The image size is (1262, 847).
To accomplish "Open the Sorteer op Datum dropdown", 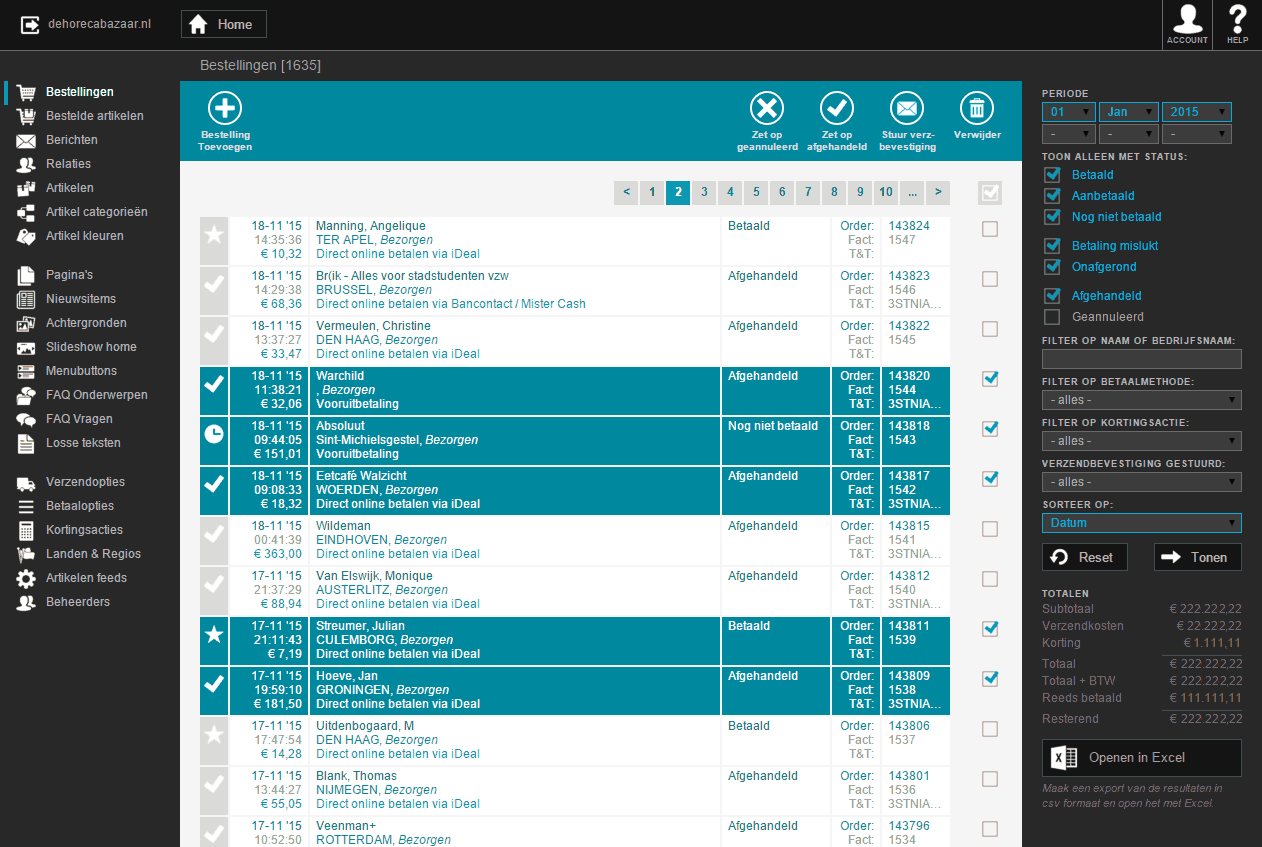I will point(1142,523).
